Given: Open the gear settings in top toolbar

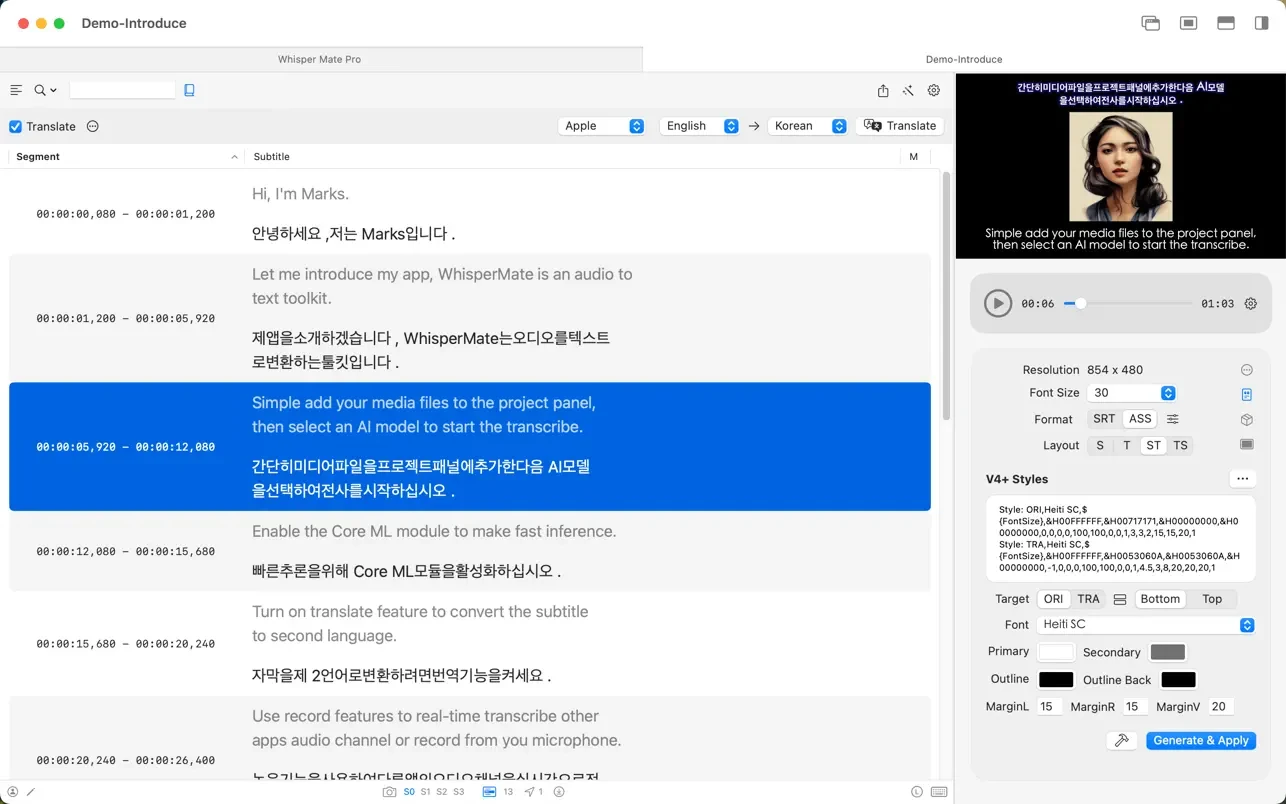Looking at the screenshot, I should point(934,90).
